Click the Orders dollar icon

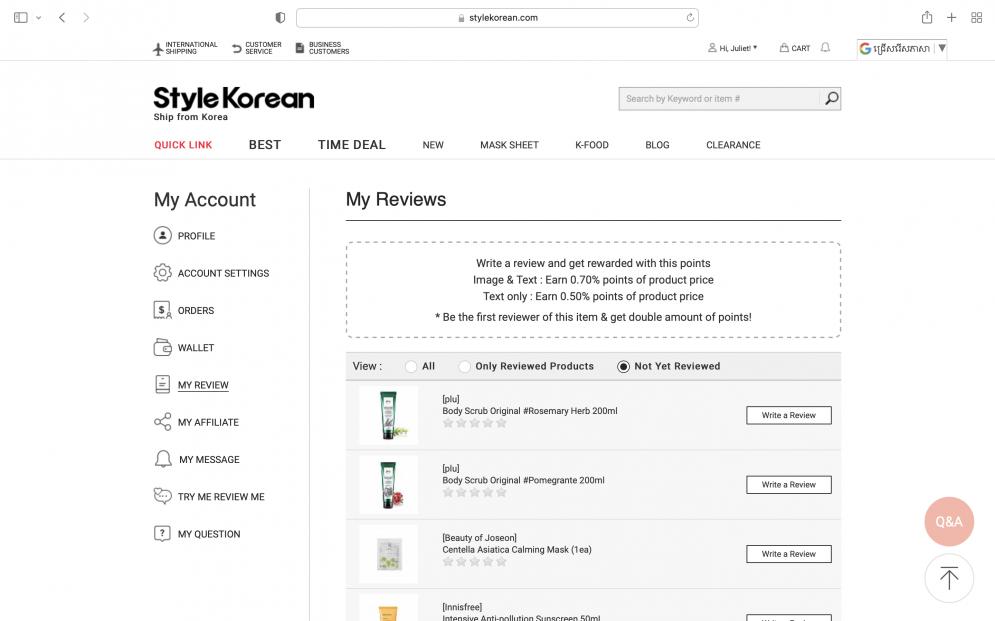[162, 310]
